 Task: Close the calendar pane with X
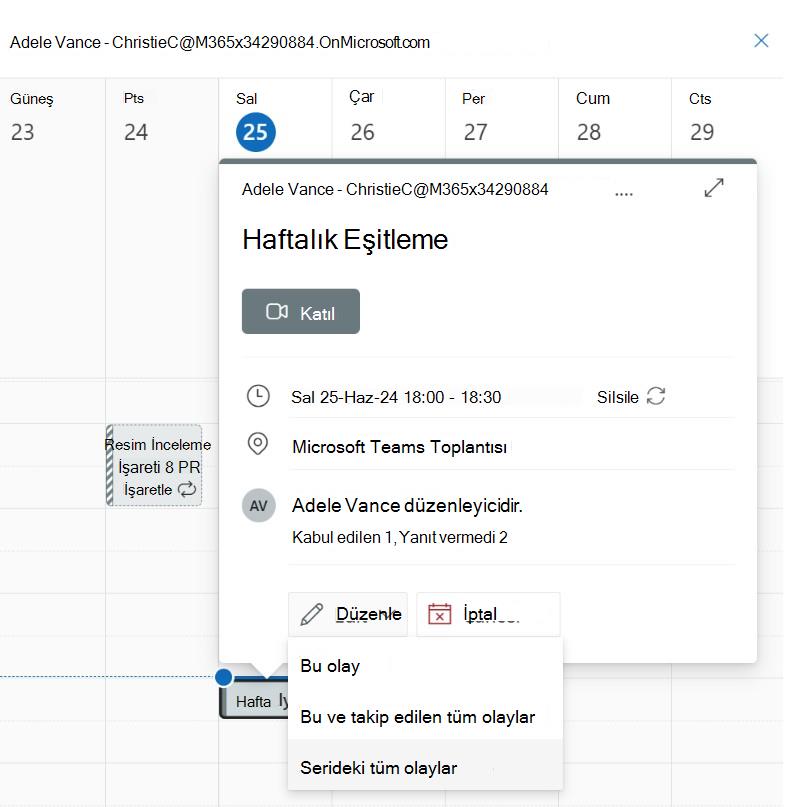[761, 41]
